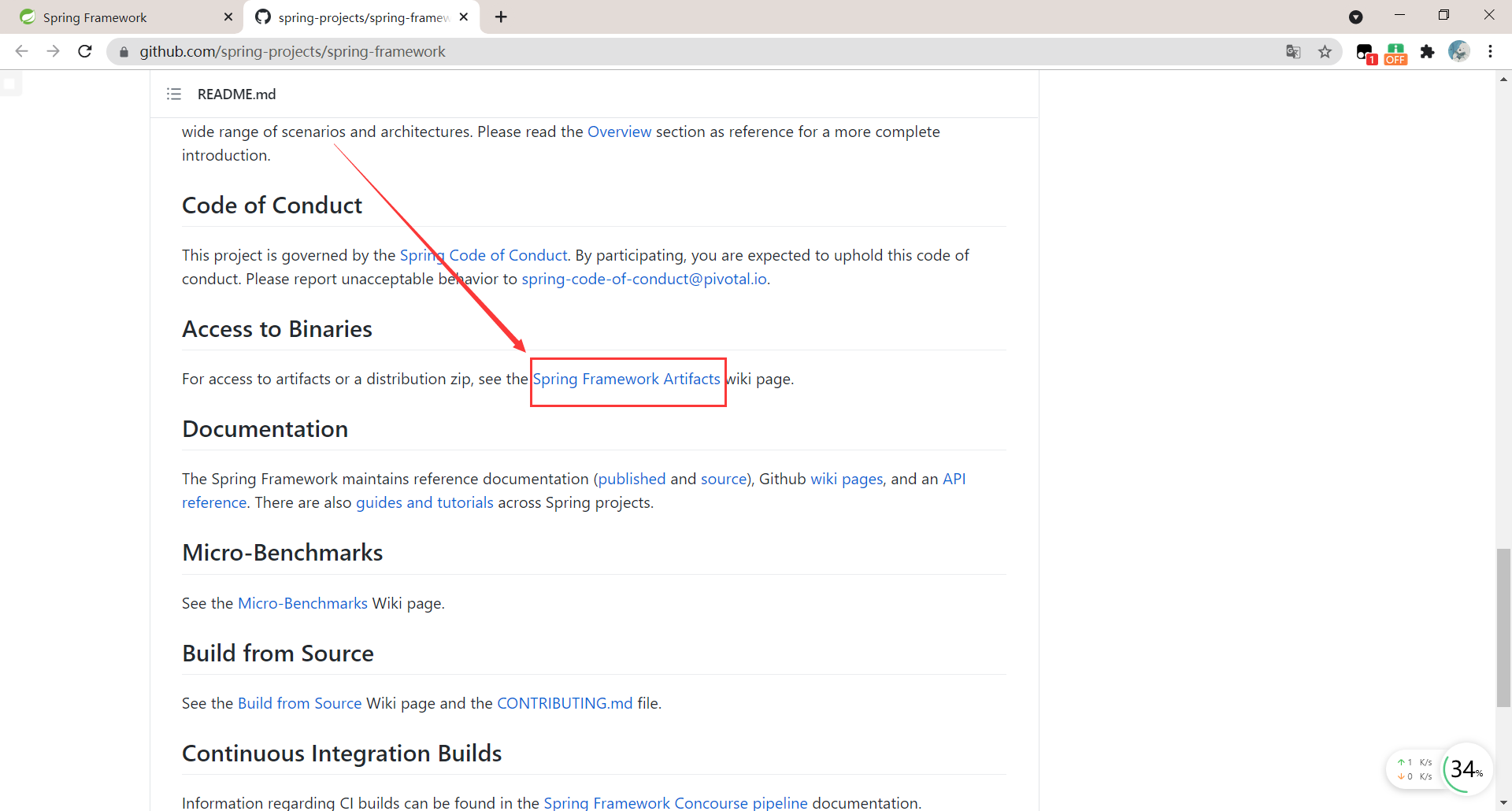1512x811 pixels.
Task: Click the spring-code-of-conduct@pivotal.io email link
Action: 644,279
